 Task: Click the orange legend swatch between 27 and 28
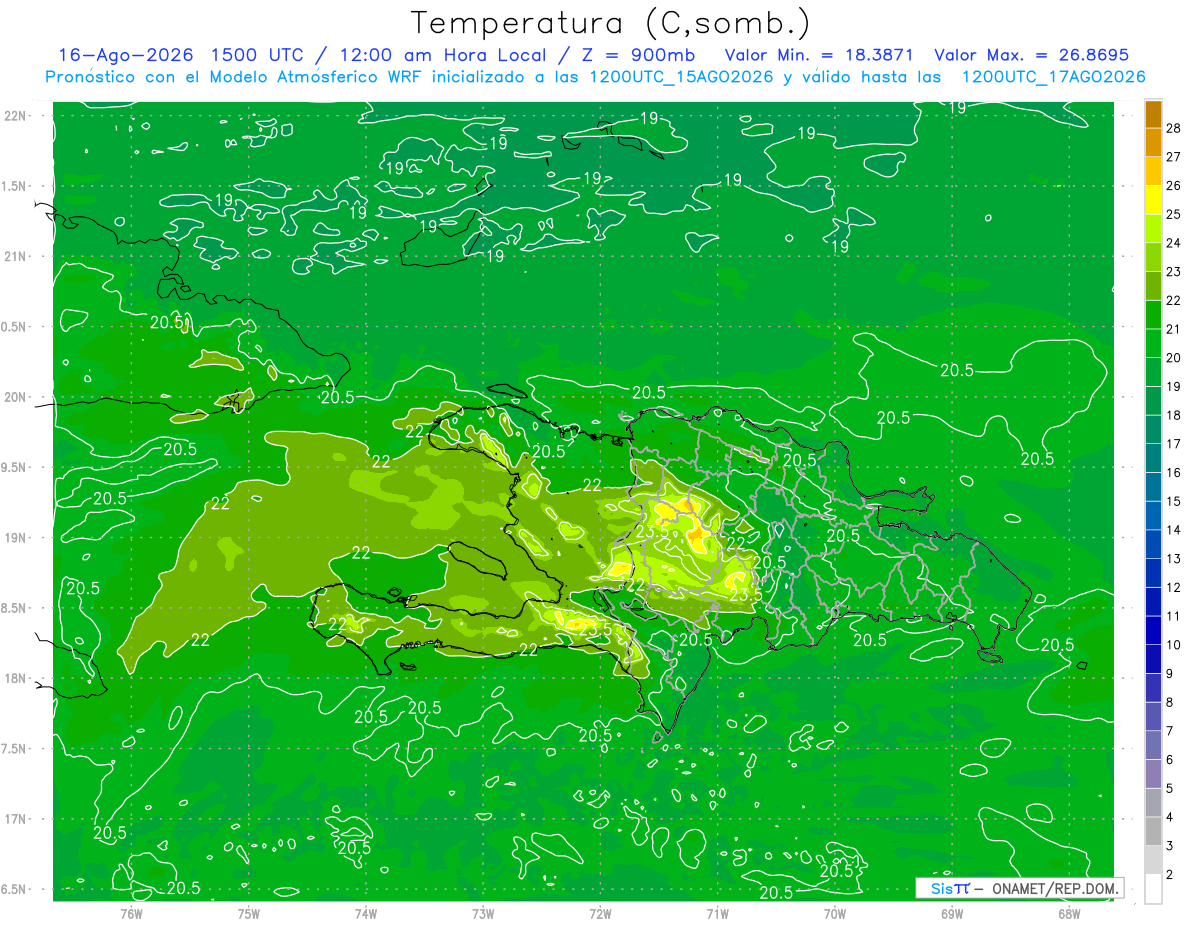(1153, 142)
